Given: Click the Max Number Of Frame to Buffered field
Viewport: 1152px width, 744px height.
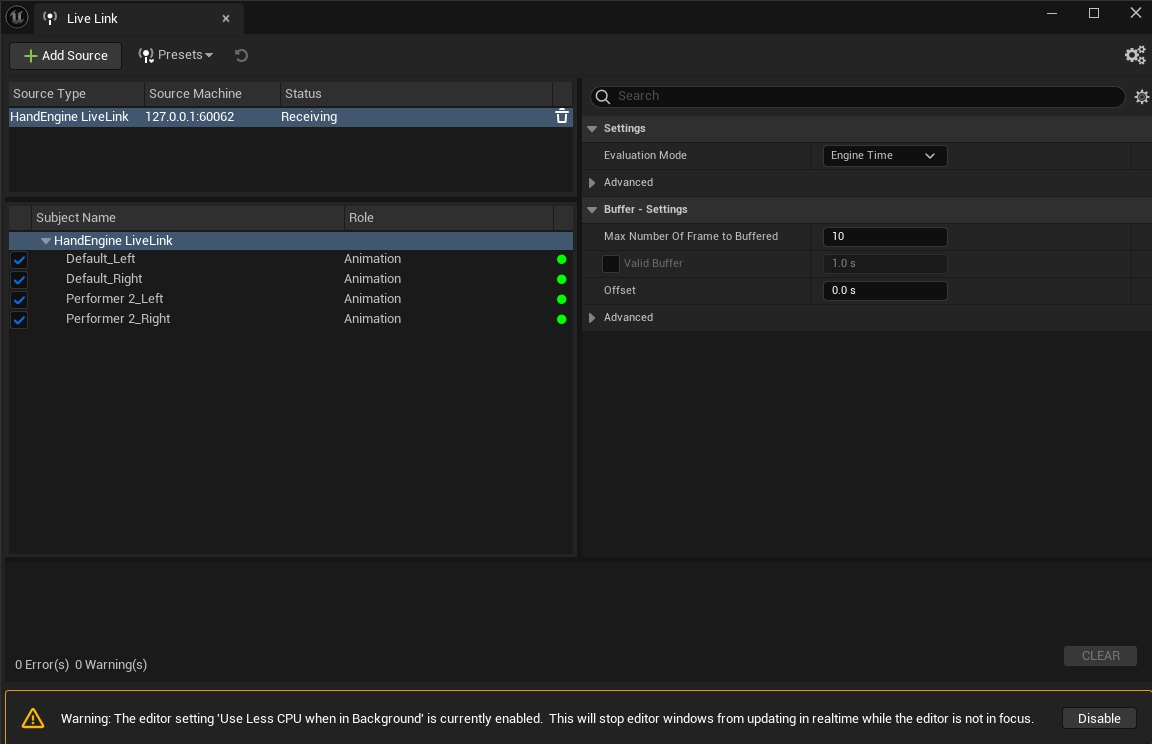Looking at the screenshot, I should point(885,236).
